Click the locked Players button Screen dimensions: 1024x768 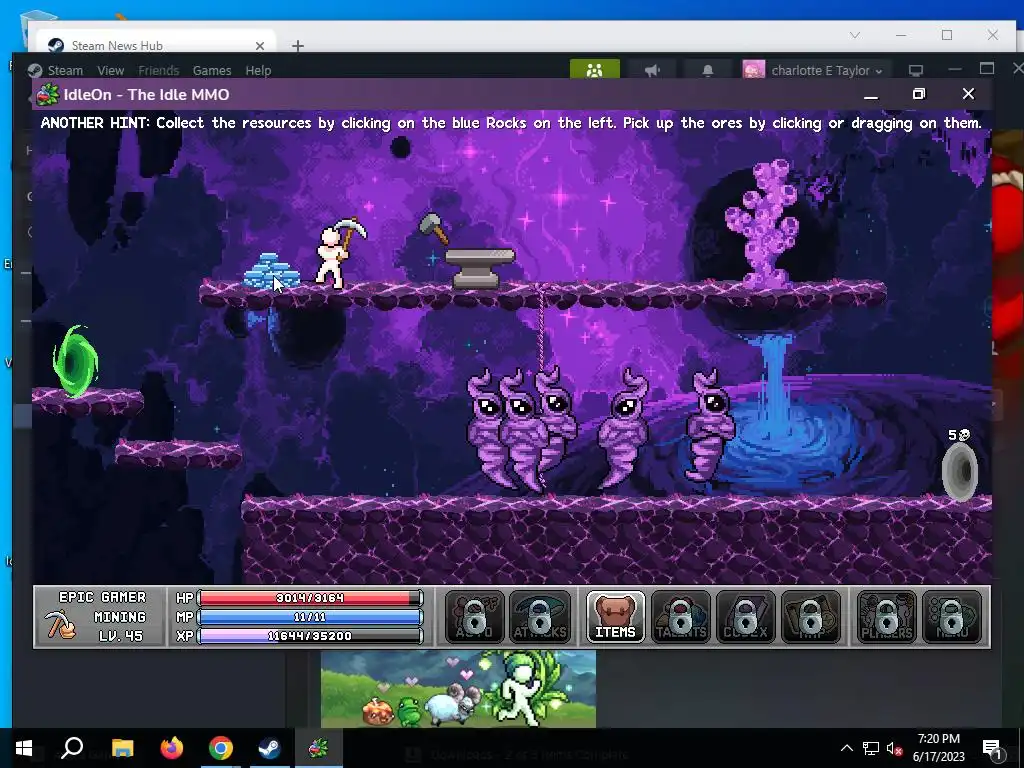(x=886, y=617)
